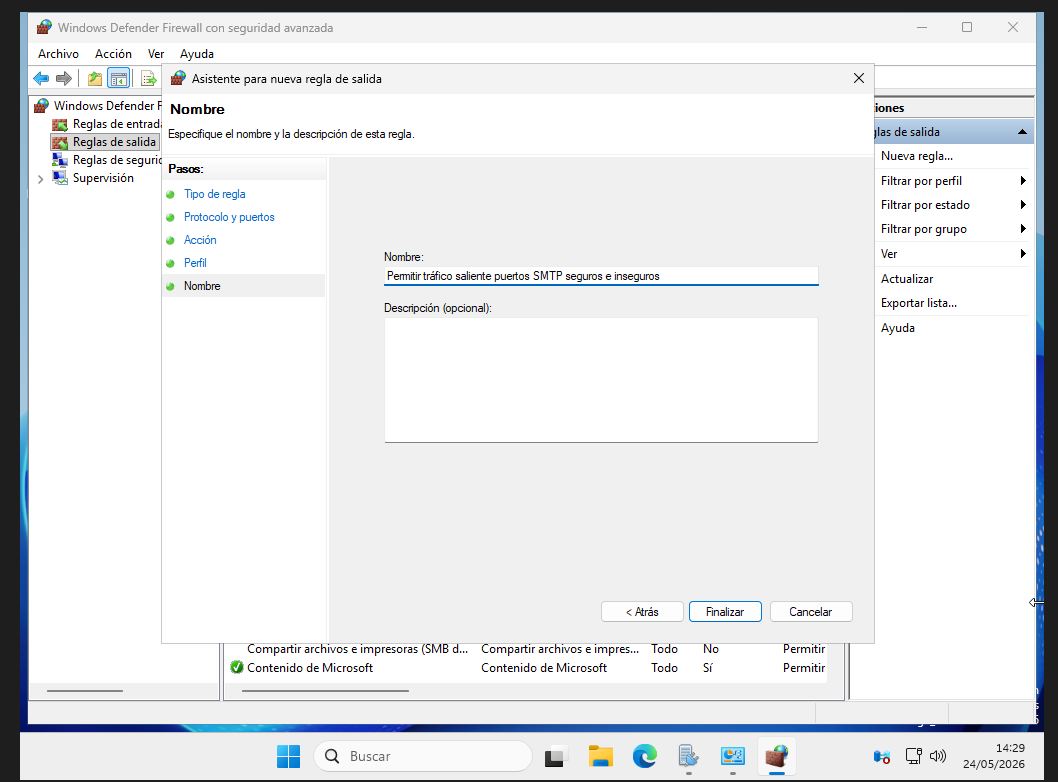Click the Windows Defender Firewall root node icon

pyautogui.click(x=42, y=106)
